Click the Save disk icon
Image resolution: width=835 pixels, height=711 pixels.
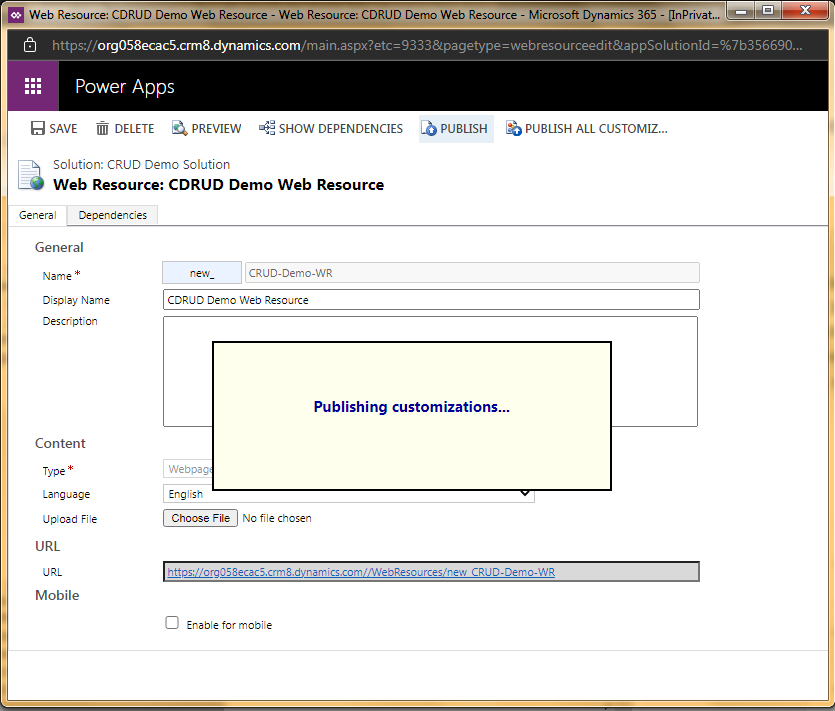click(38, 128)
